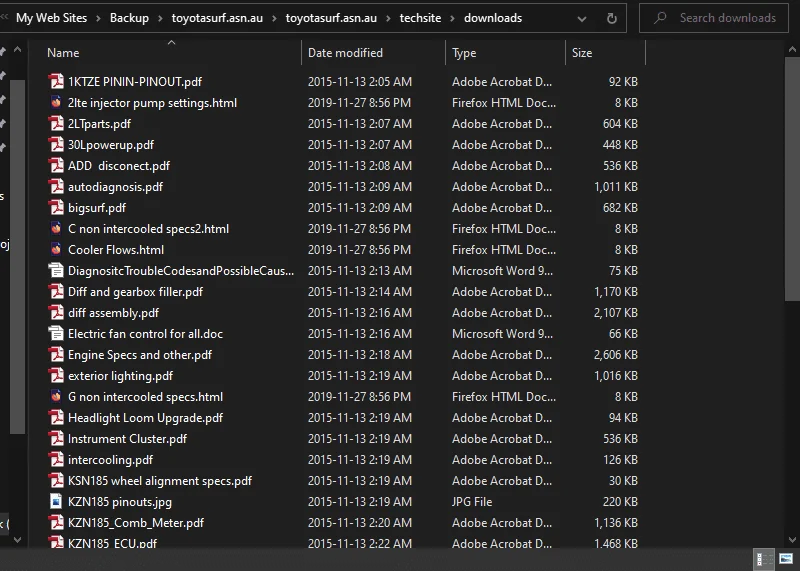
Task: Click the navigation pane scroll down arrow
Action: (17, 539)
